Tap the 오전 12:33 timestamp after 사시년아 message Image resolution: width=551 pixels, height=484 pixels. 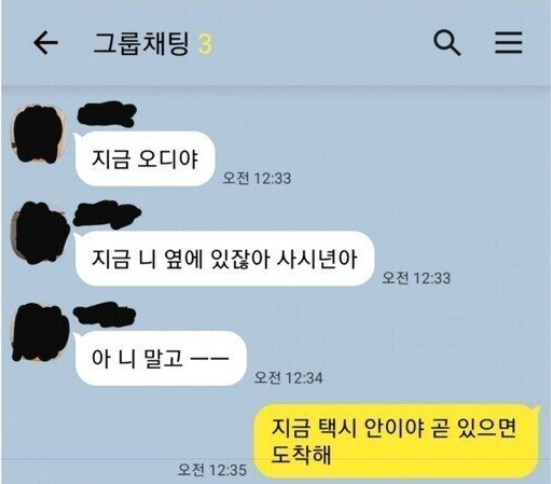pos(416,278)
